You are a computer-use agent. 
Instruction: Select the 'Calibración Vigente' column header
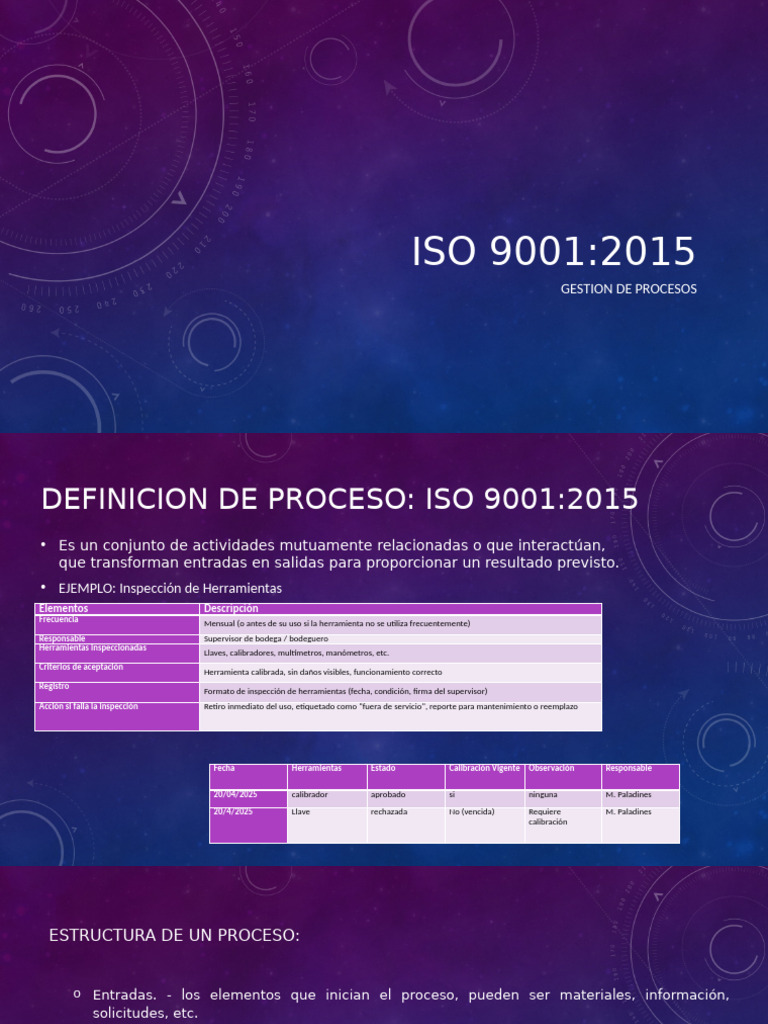click(x=485, y=777)
